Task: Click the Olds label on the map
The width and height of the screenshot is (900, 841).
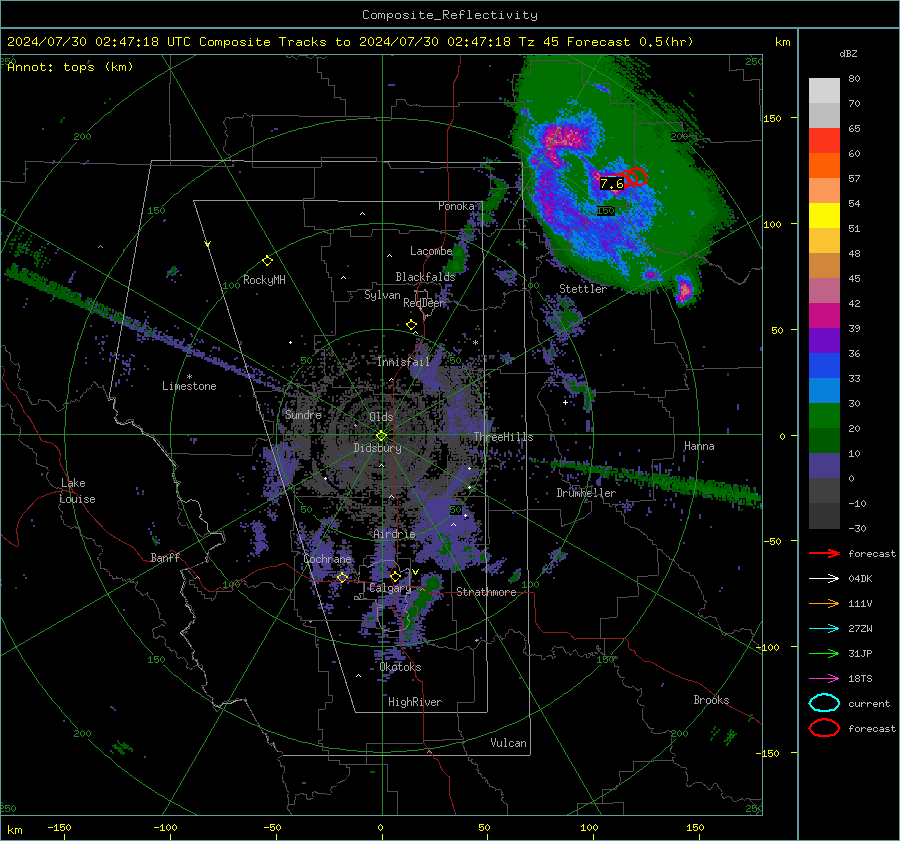Action: click(x=381, y=417)
